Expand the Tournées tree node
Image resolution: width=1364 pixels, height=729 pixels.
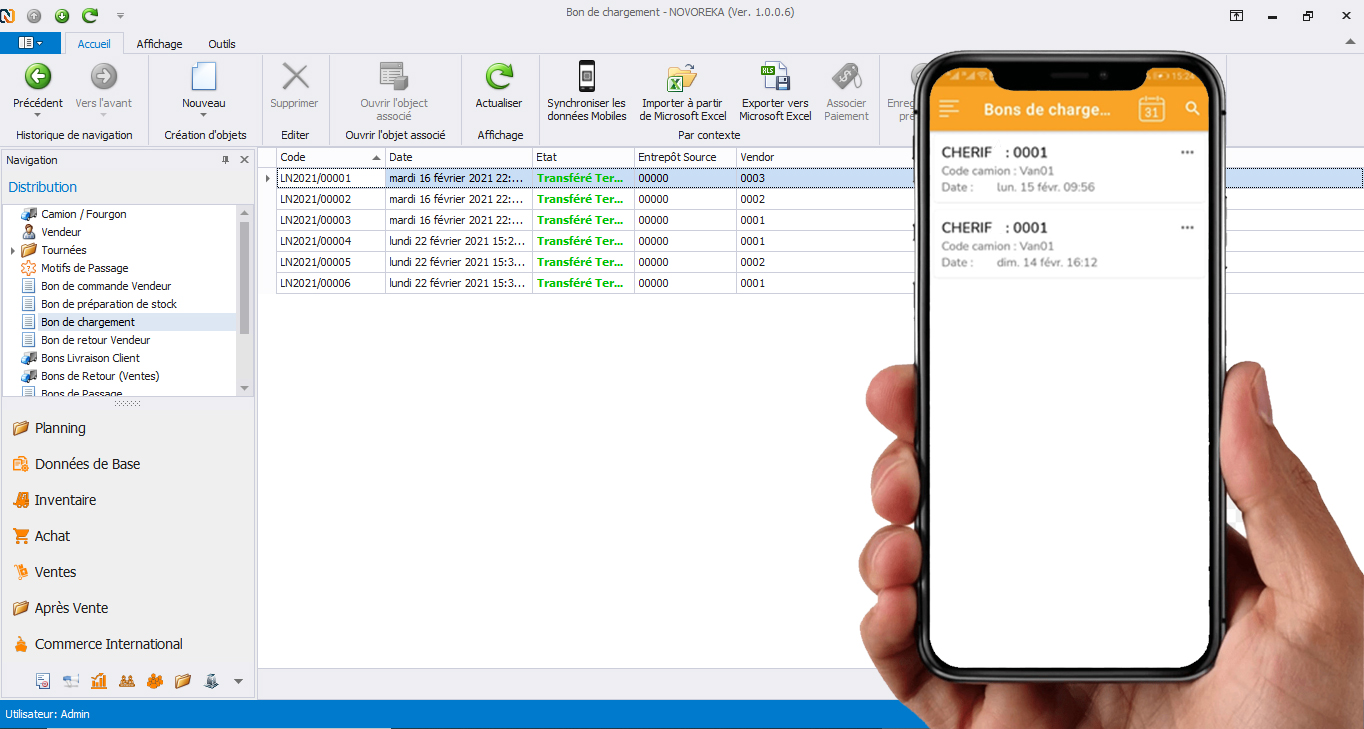(13, 250)
